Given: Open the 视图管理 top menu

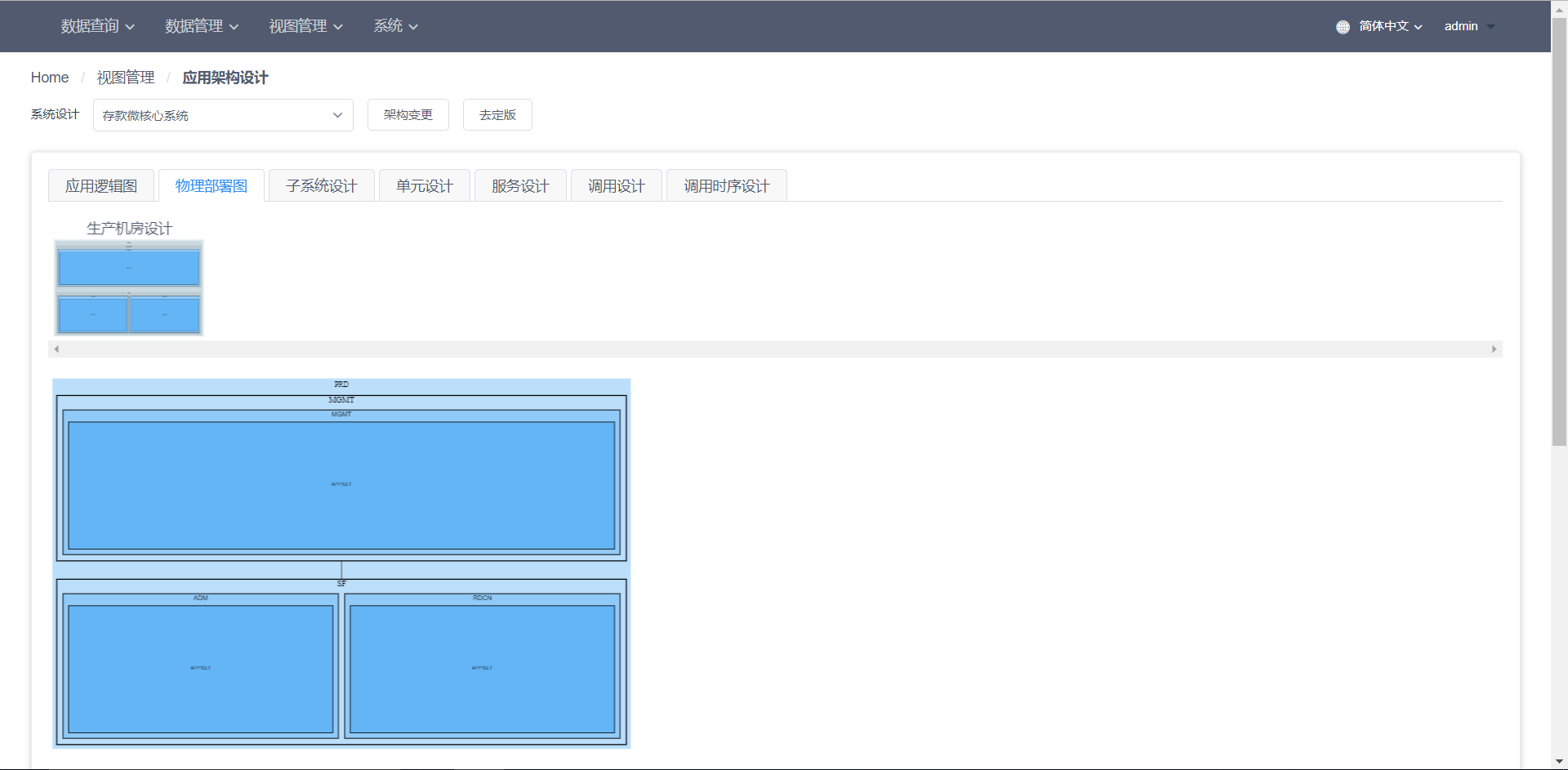Looking at the screenshot, I should (306, 26).
